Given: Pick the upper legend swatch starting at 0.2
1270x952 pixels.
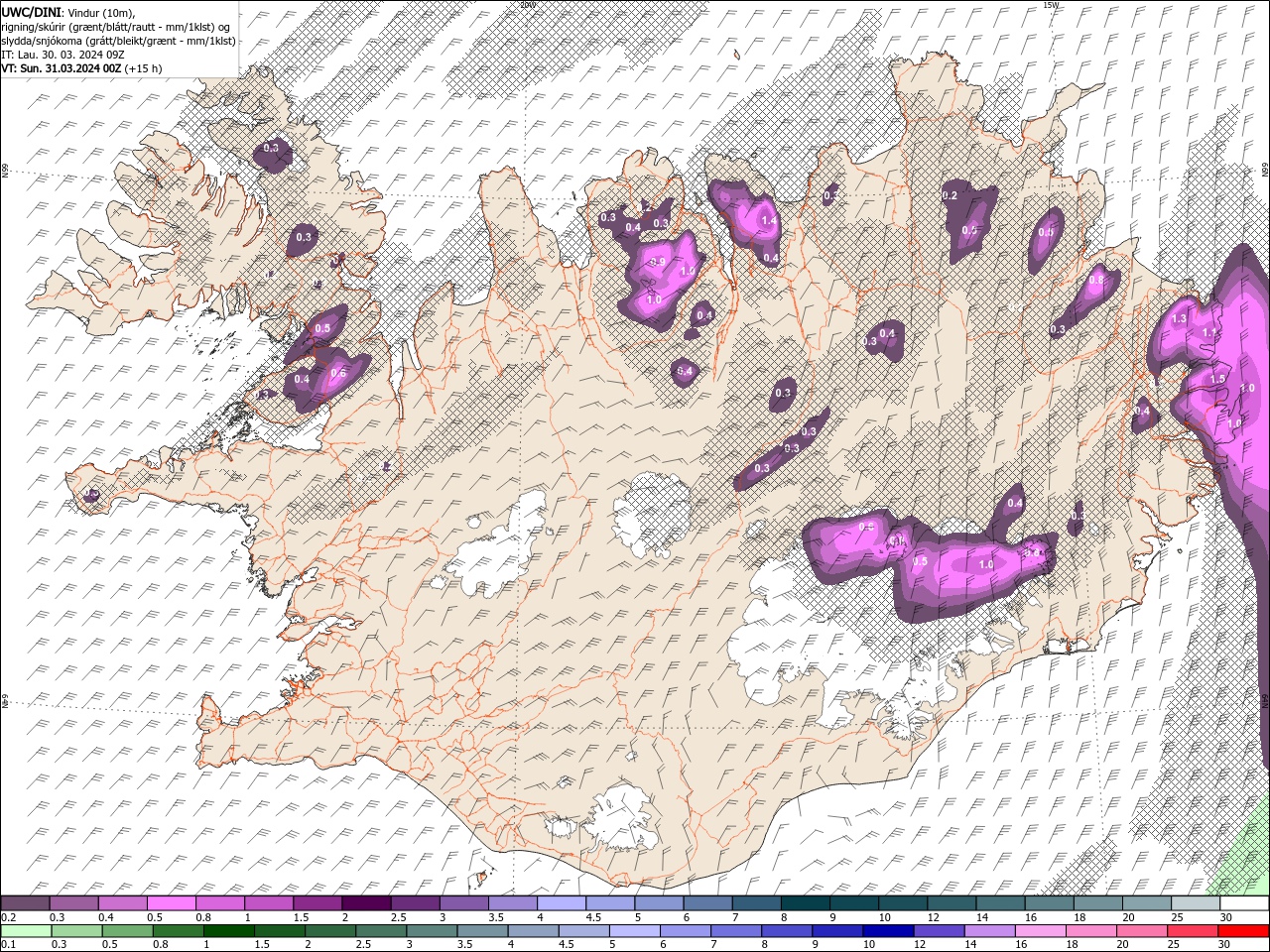Looking at the screenshot, I should [x=25, y=903].
